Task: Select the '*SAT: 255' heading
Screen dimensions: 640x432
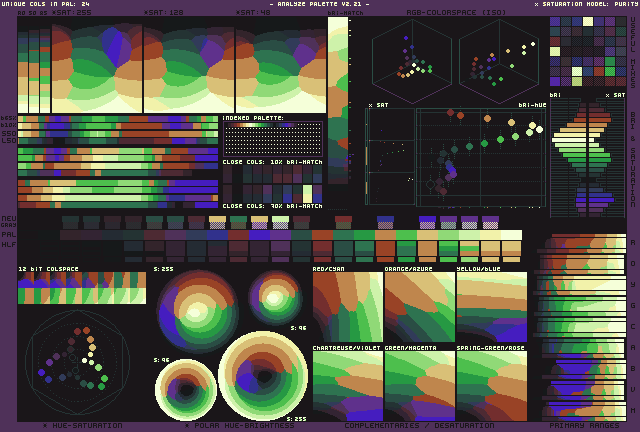Action: coord(72,13)
